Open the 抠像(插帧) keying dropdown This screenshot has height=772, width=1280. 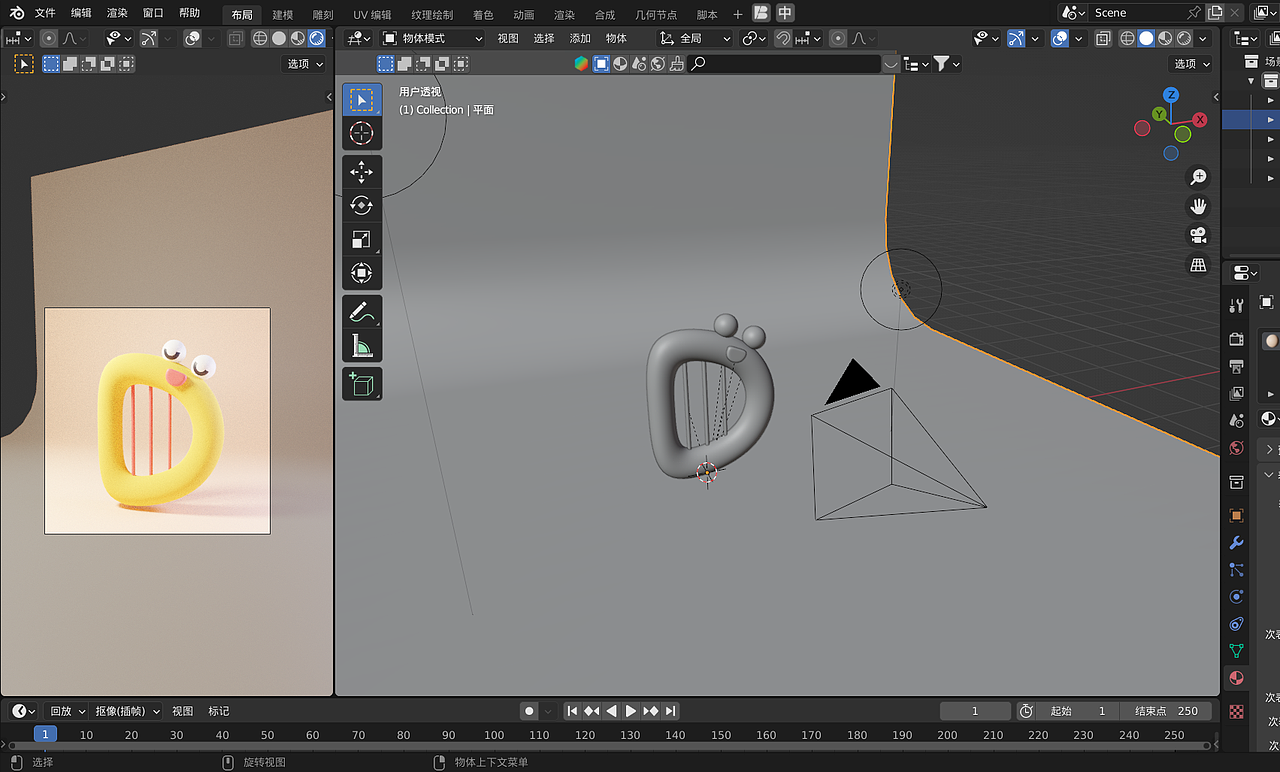[x=127, y=711]
